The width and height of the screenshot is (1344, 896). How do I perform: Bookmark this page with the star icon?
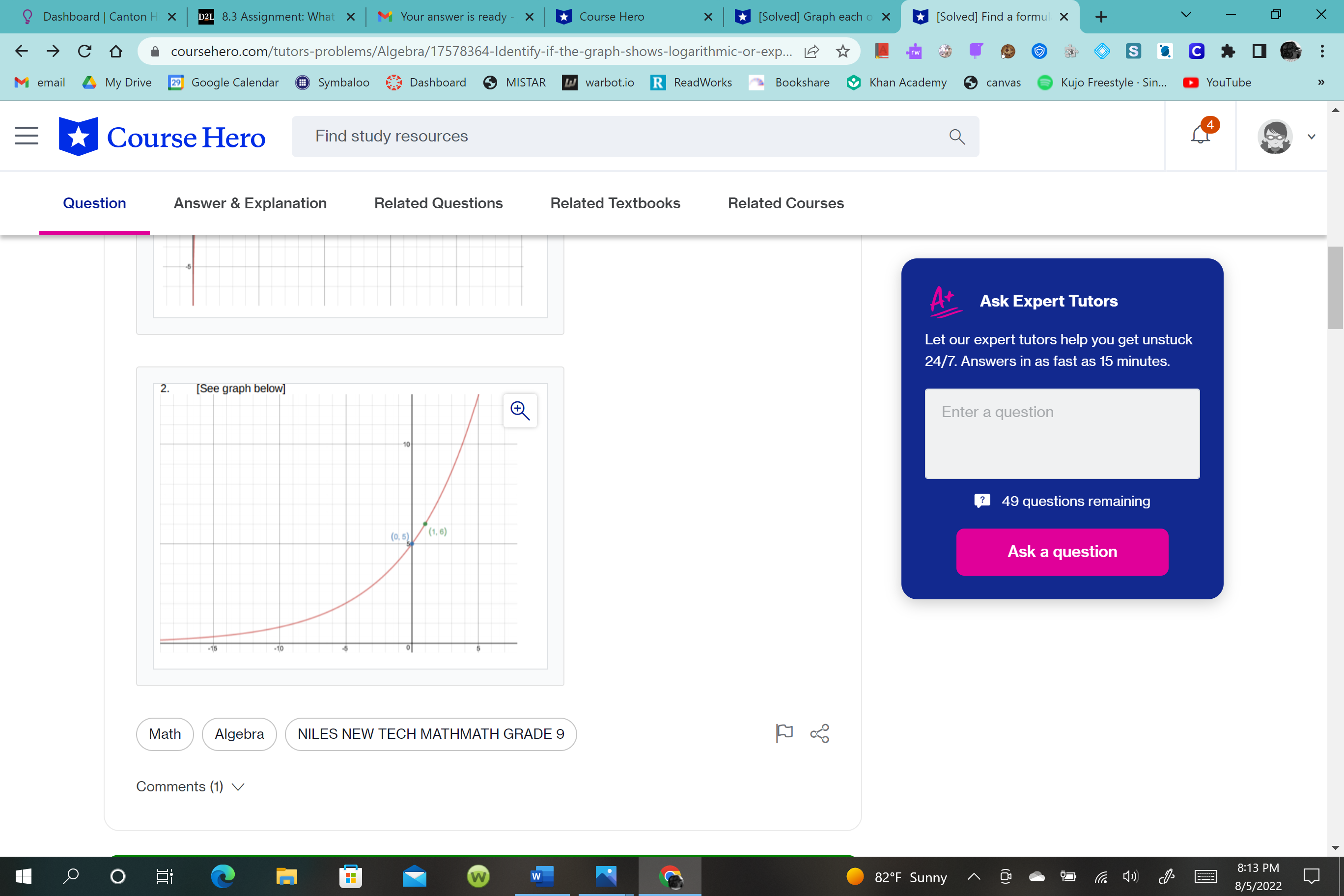(x=842, y=52)
